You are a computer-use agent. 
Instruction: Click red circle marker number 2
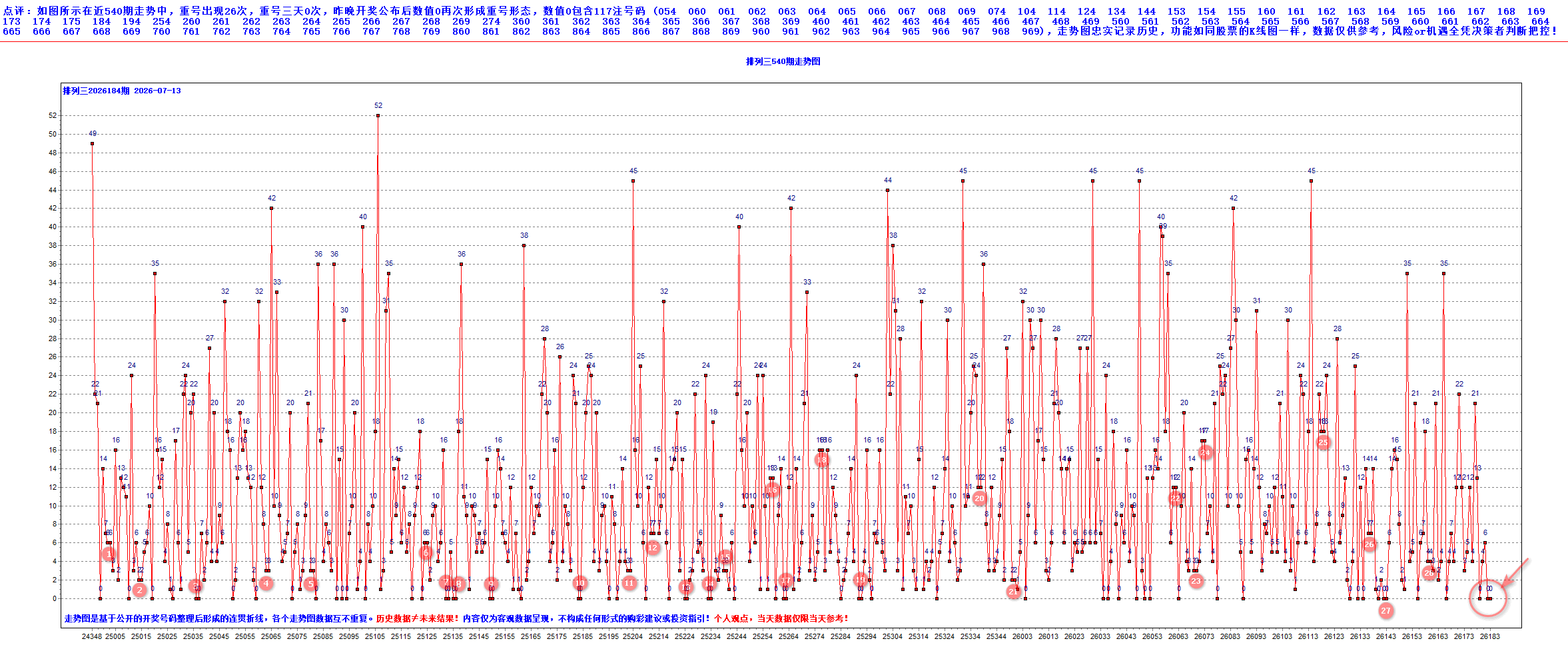click(139, 590)
